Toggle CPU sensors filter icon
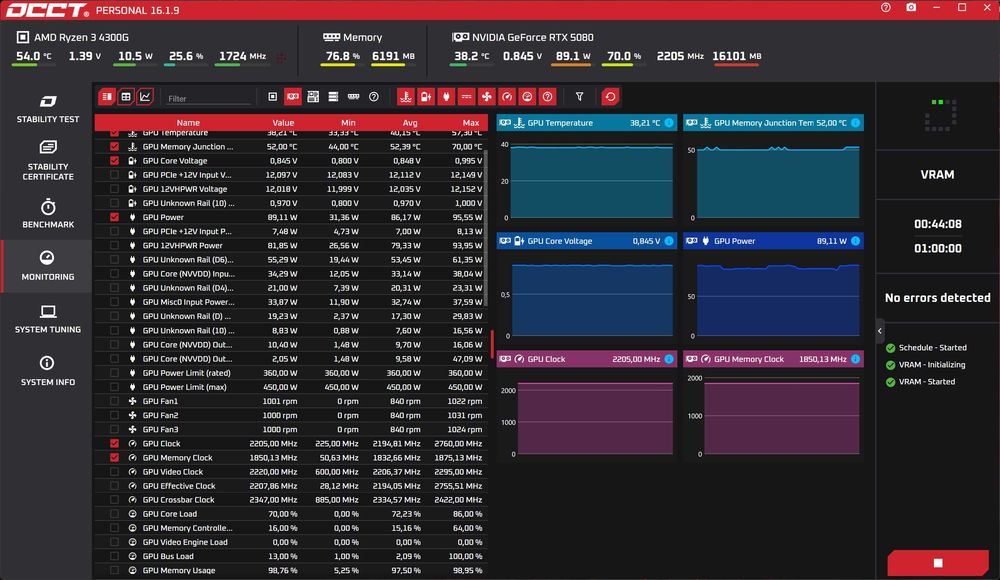 (272, 97)
